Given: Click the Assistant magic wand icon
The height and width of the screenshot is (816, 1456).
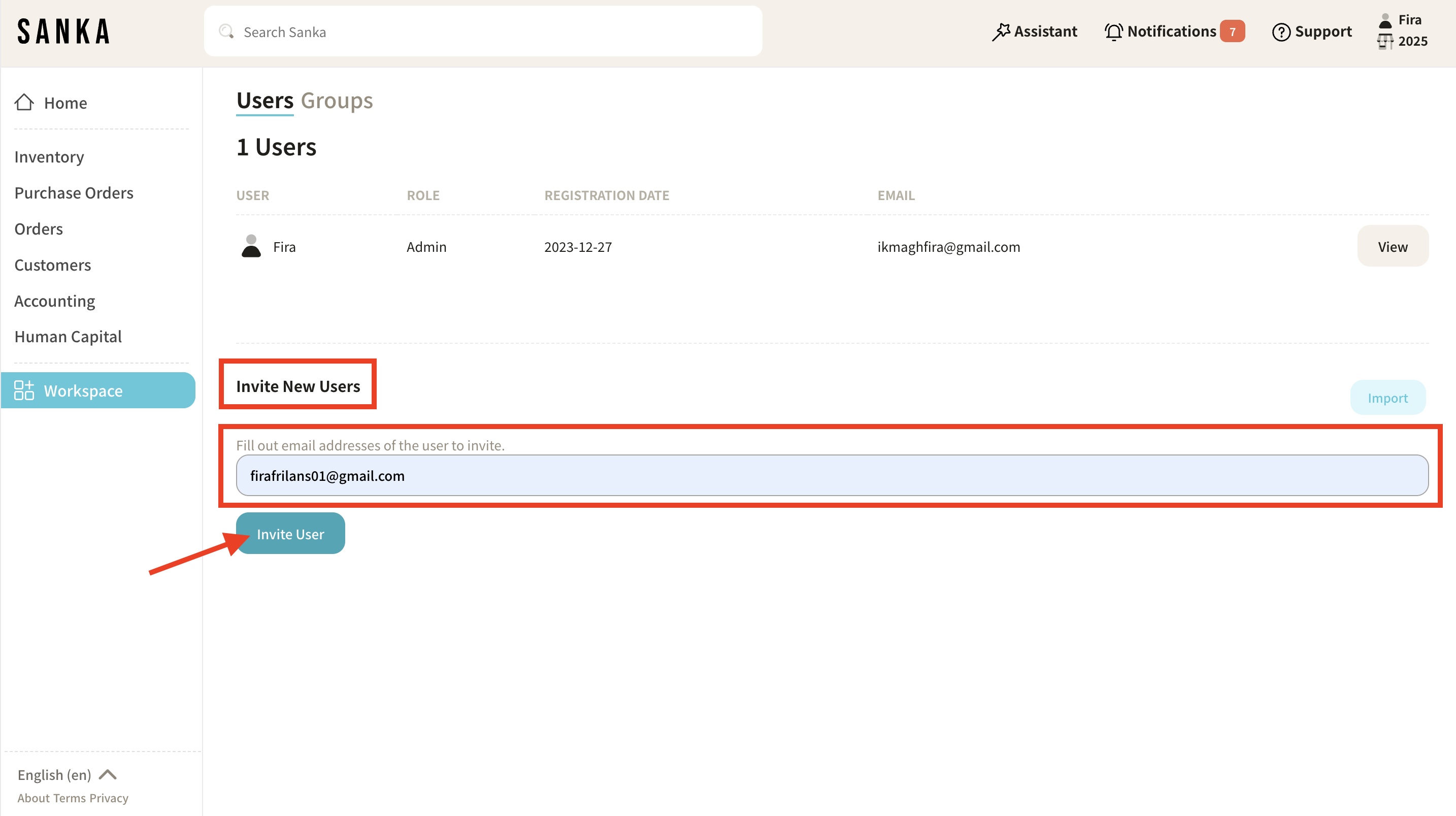Looking at the screenshot, I should pyautogui.click(x=1001, y=31).
